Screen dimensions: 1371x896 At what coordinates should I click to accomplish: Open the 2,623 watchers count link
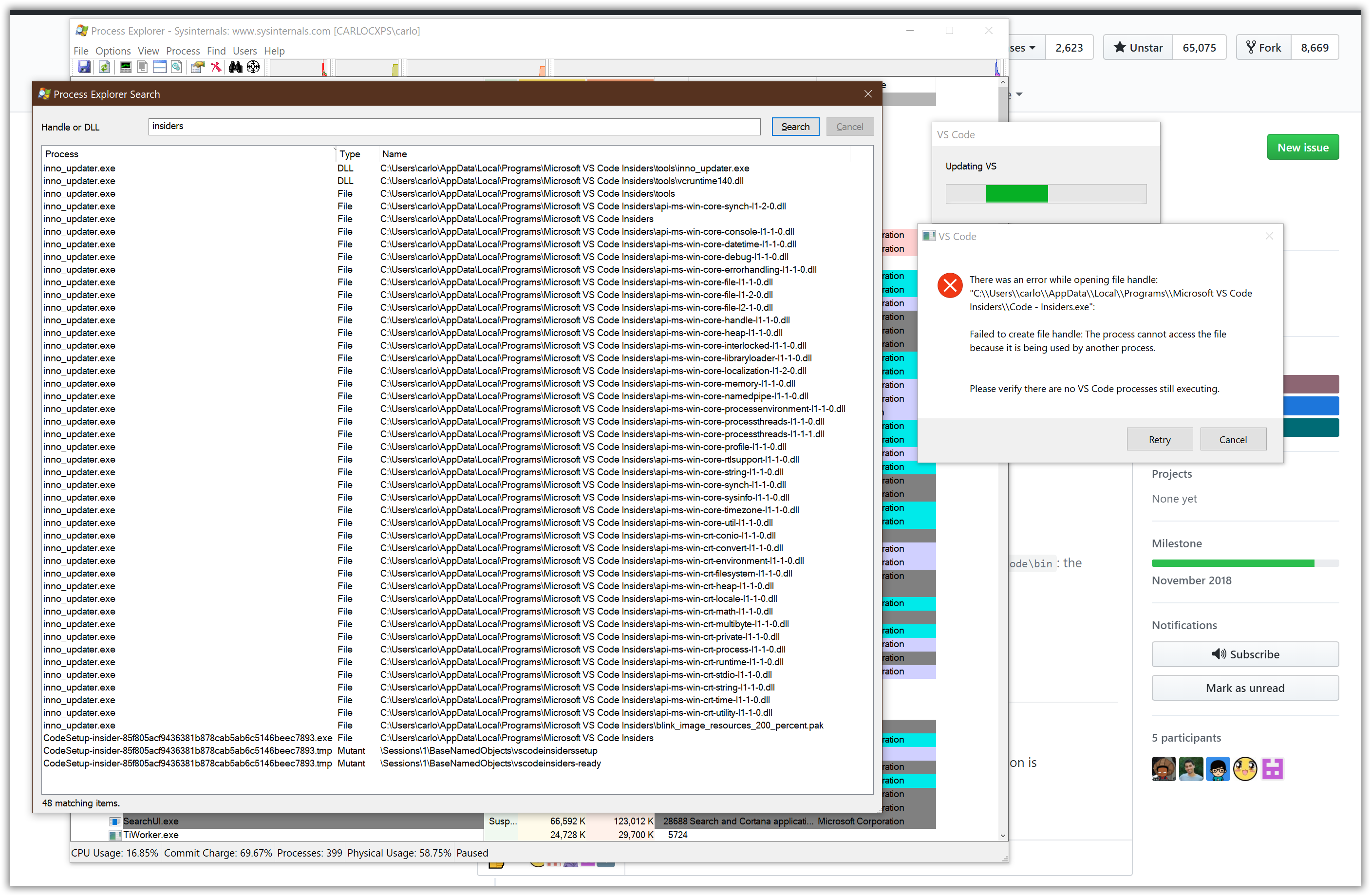point(1069,48)
